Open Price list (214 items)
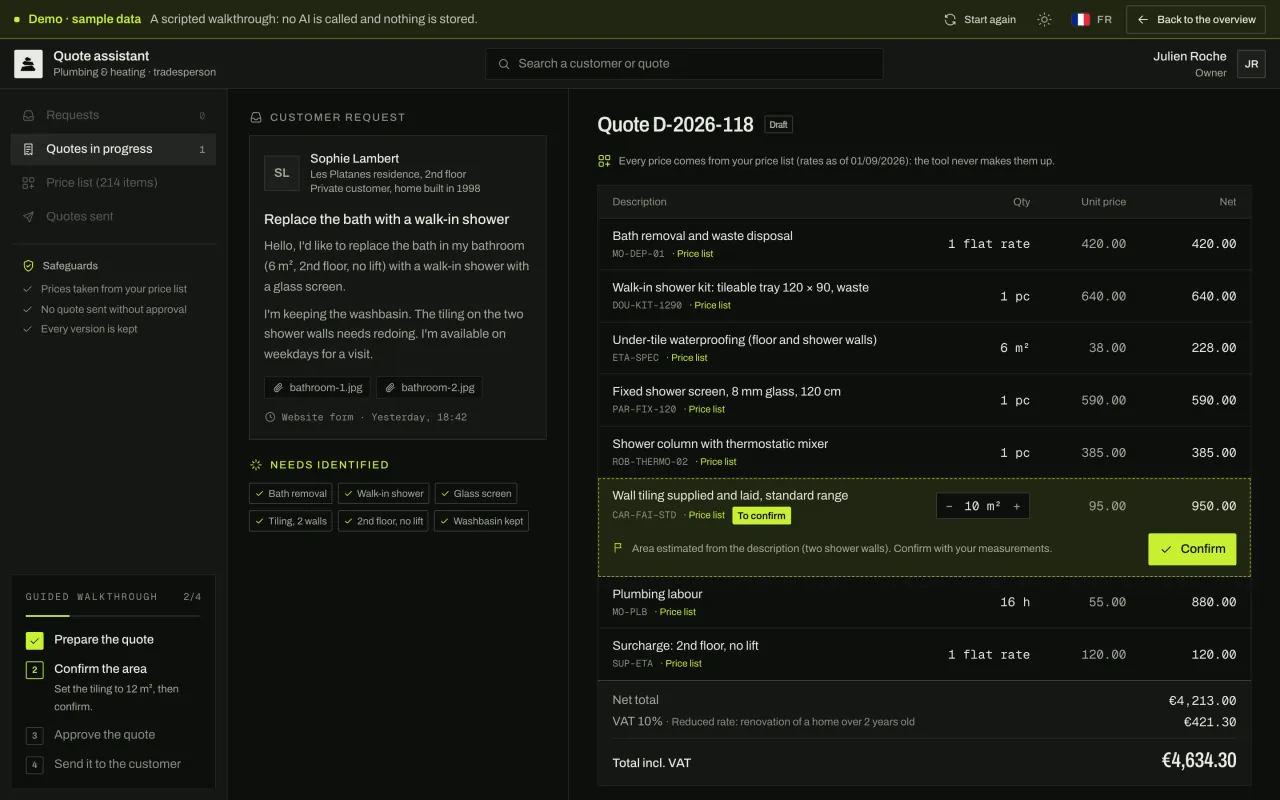1280x800 pixels. tap(113, 183)
